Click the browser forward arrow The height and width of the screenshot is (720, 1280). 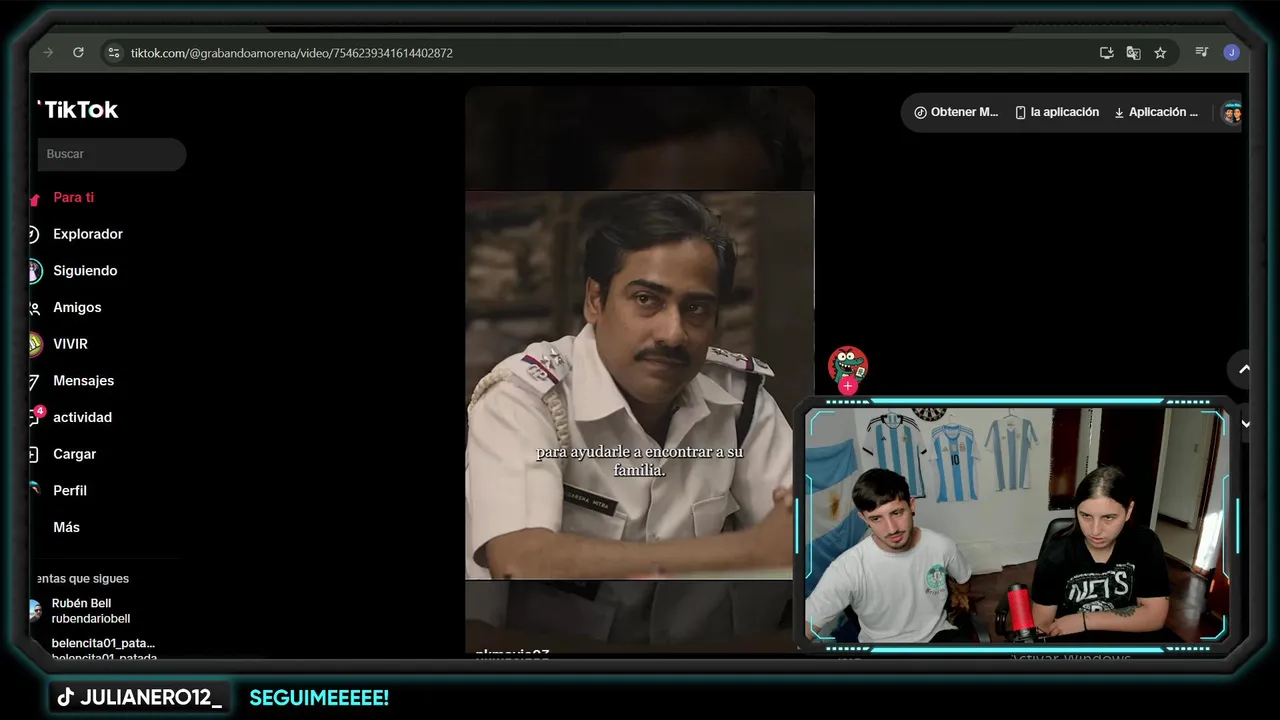48,53
